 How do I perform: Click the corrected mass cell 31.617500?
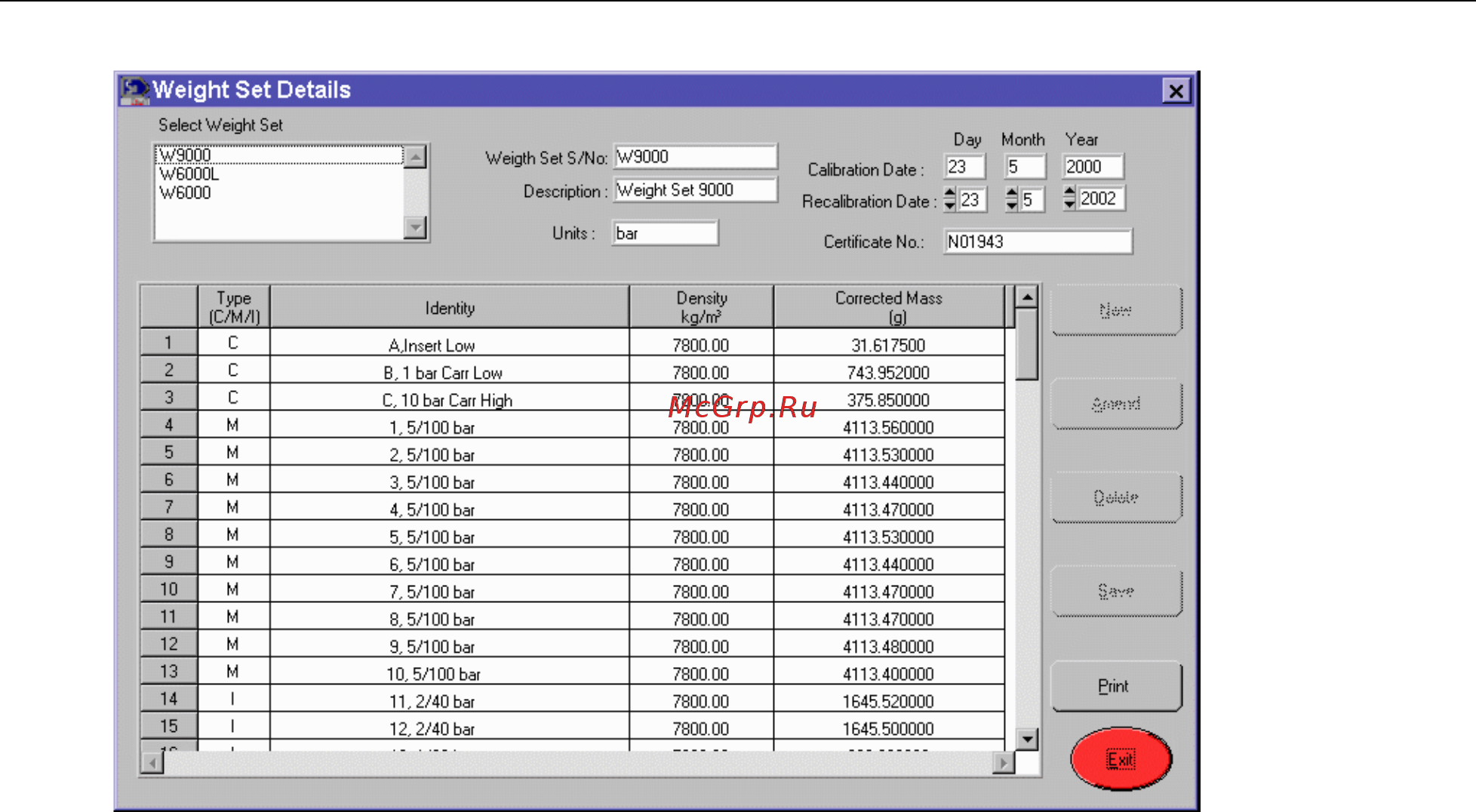tap(889, 343)
